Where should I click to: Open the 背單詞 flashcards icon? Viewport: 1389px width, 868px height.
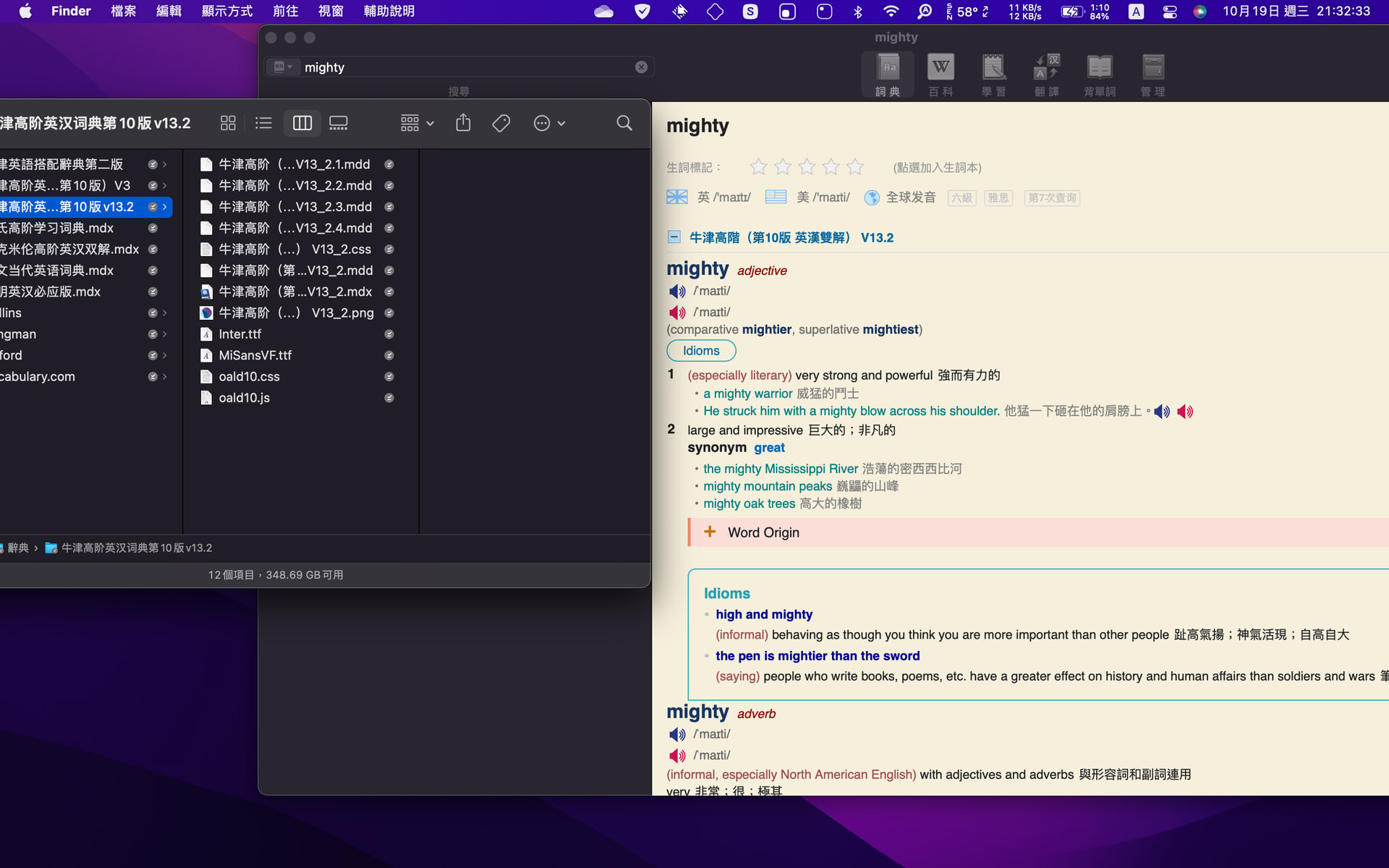point(1100,75)
